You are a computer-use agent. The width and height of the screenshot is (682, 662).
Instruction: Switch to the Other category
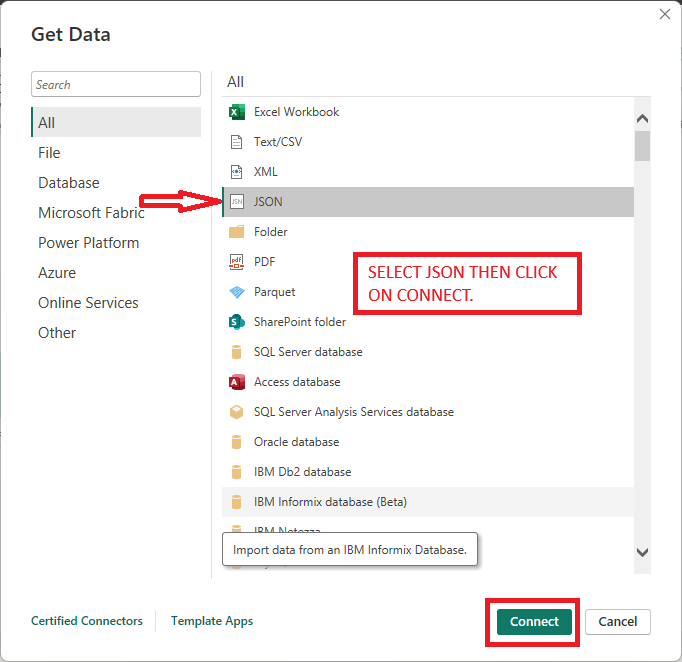tap(57, 333)
